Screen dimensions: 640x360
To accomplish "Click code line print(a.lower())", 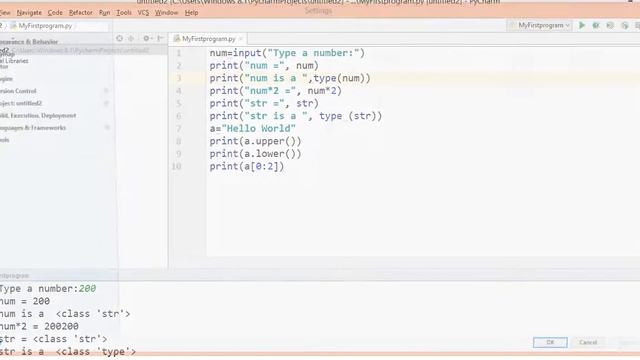I will (x=255, y=154).
